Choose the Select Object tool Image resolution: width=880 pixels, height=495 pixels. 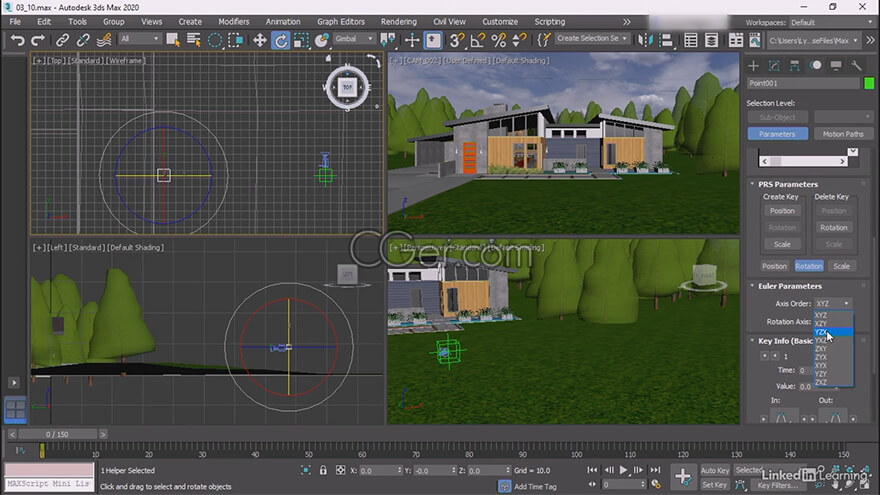click(173, 40)
